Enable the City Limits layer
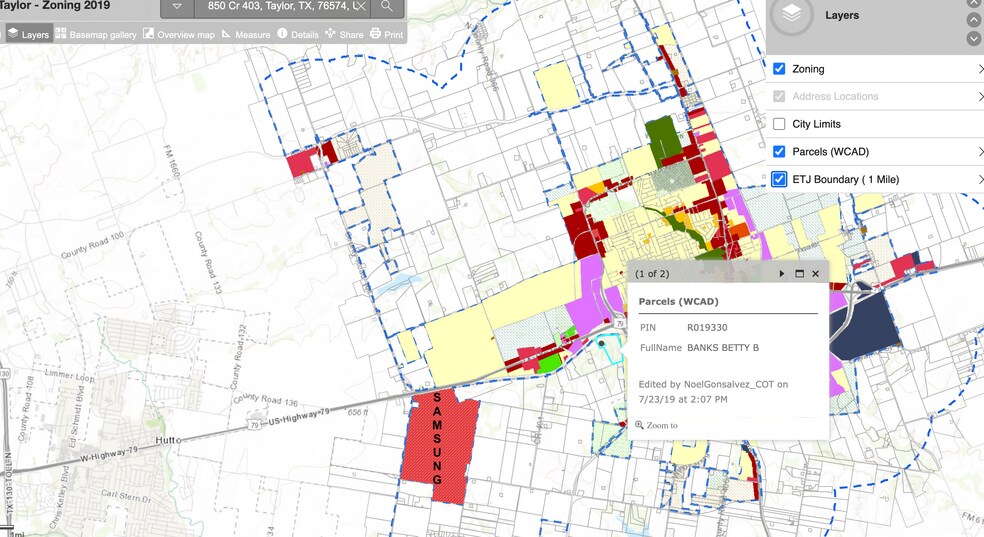984x537 pixels. [779, 124]
